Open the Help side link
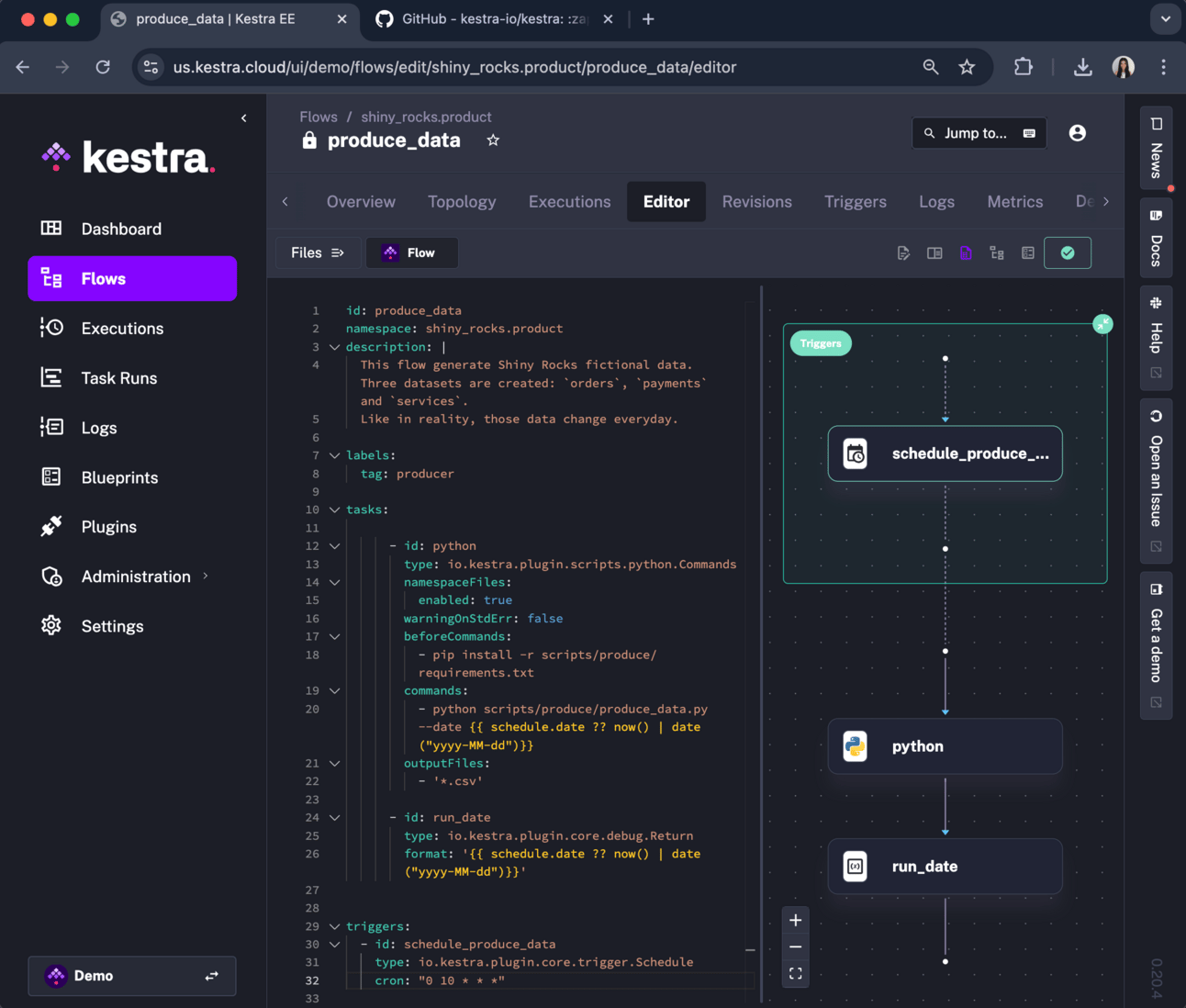1186x1008 pixels. (1156, 337)
